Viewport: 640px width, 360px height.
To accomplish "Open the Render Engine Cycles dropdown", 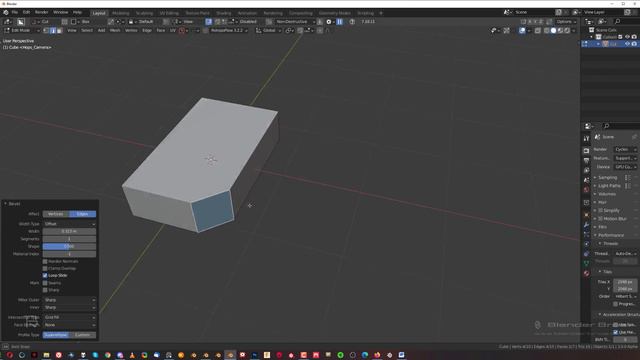I will pos(626,149).
